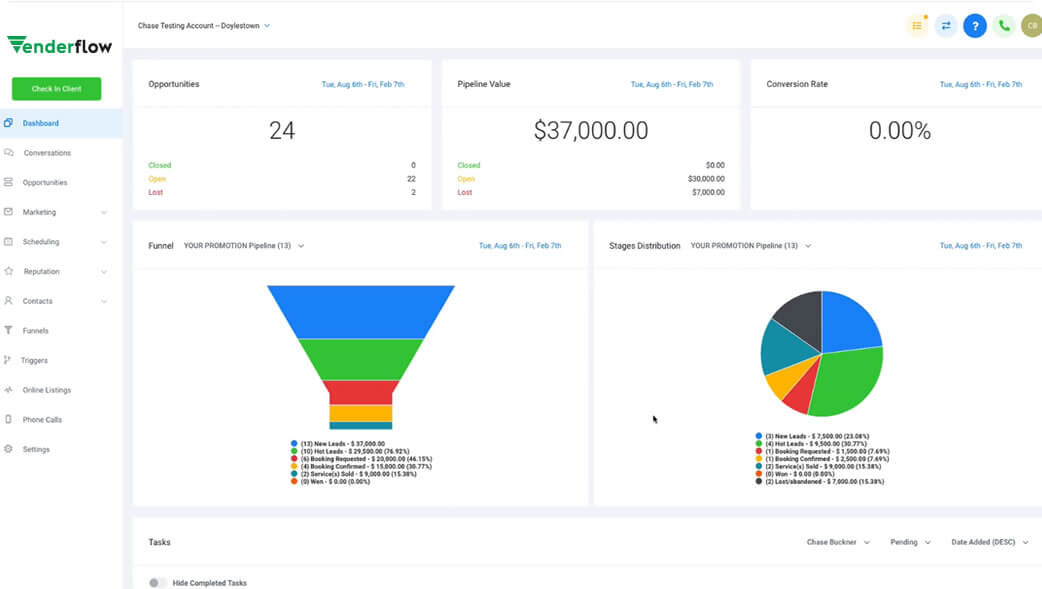Click the blue New Leads funnel segment
The height and width of the screenshot is (589, 1042).
coord(361,312)
